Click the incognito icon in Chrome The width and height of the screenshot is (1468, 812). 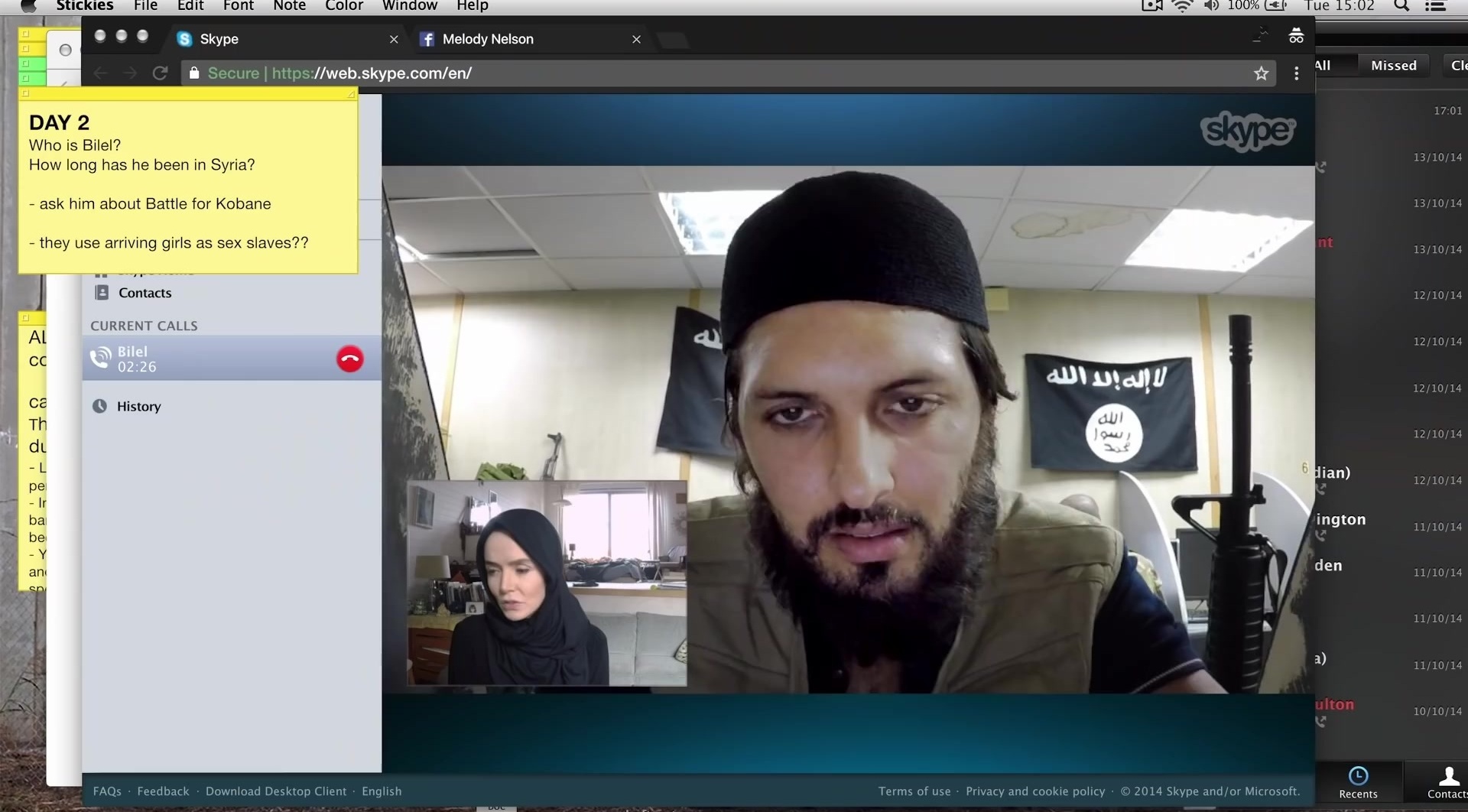1296,36
